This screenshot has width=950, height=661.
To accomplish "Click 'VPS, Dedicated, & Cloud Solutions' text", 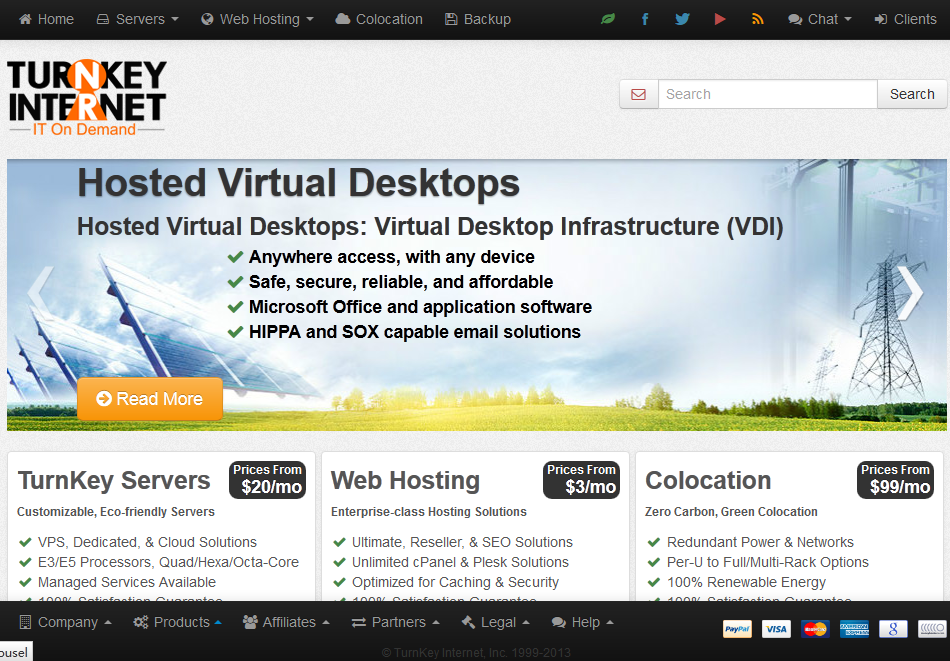I will (x=147, y=542).
